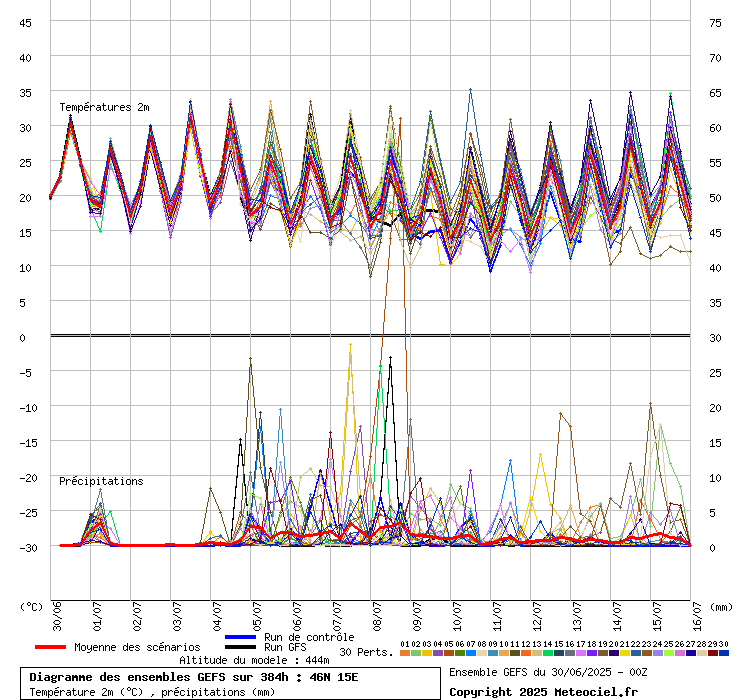Click the 'Diagramme des ensembles GEFS' title box
This screenshot has height=700, width=740.
point(230,683)
